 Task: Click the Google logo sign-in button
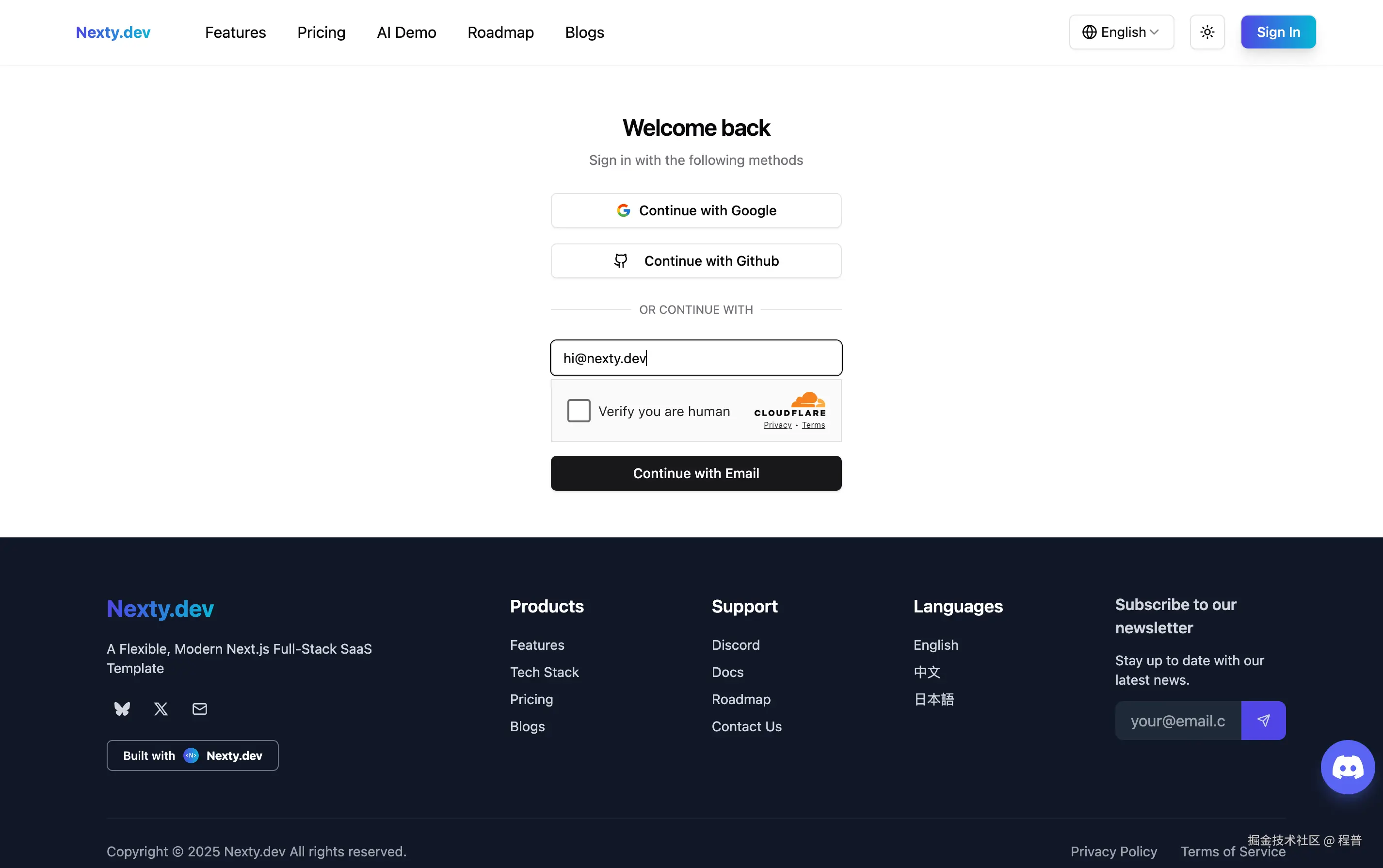tap(696, 210)
